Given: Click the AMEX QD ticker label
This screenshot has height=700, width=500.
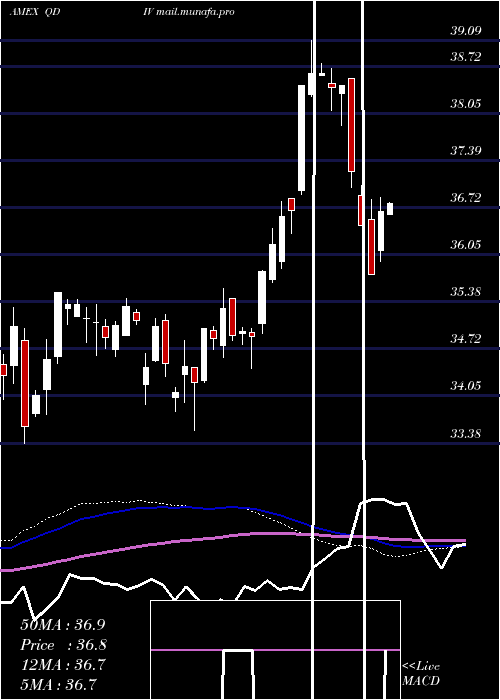Looking at the screenshot, I should (x=35, y=12).
